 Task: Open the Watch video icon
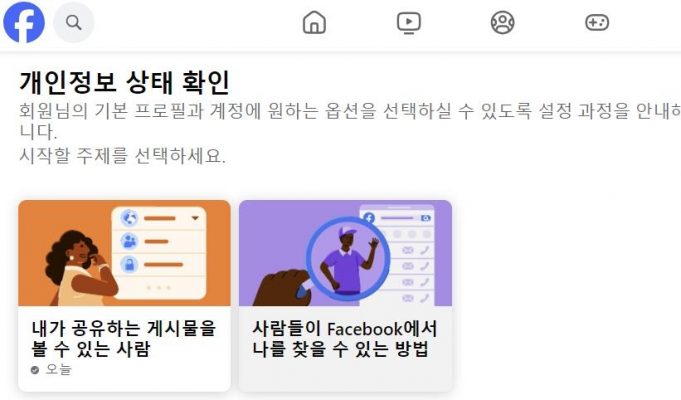coord(409,23)
